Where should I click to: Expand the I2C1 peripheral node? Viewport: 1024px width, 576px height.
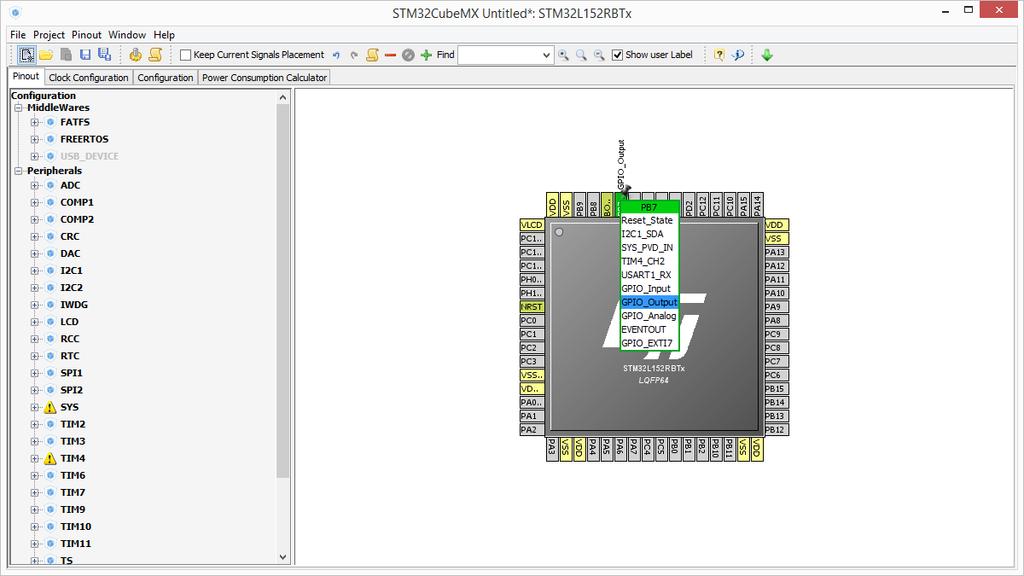point(35,270)
